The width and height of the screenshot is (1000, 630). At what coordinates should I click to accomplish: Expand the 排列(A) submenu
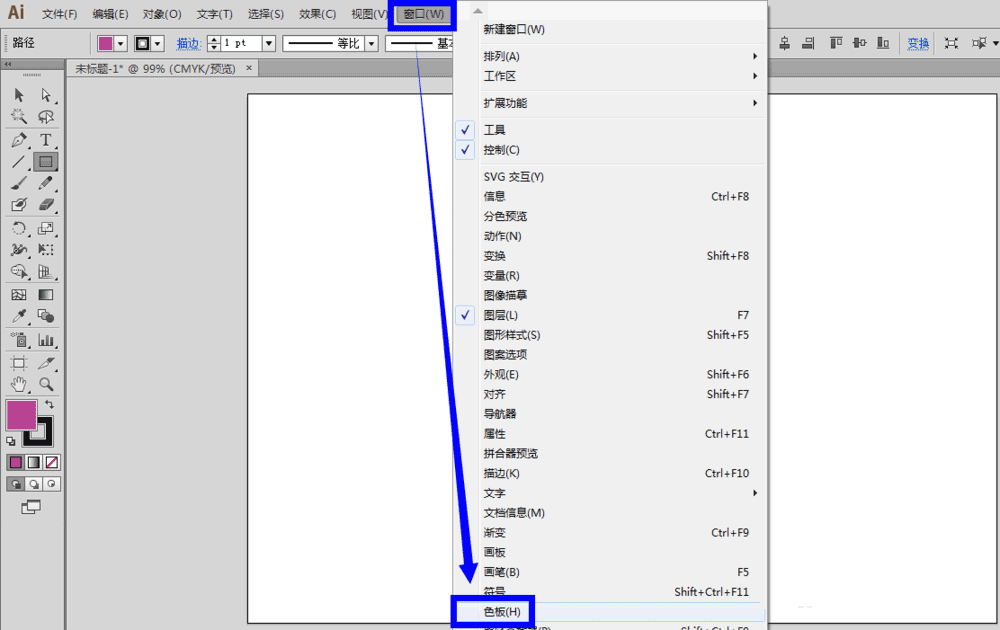756,57
